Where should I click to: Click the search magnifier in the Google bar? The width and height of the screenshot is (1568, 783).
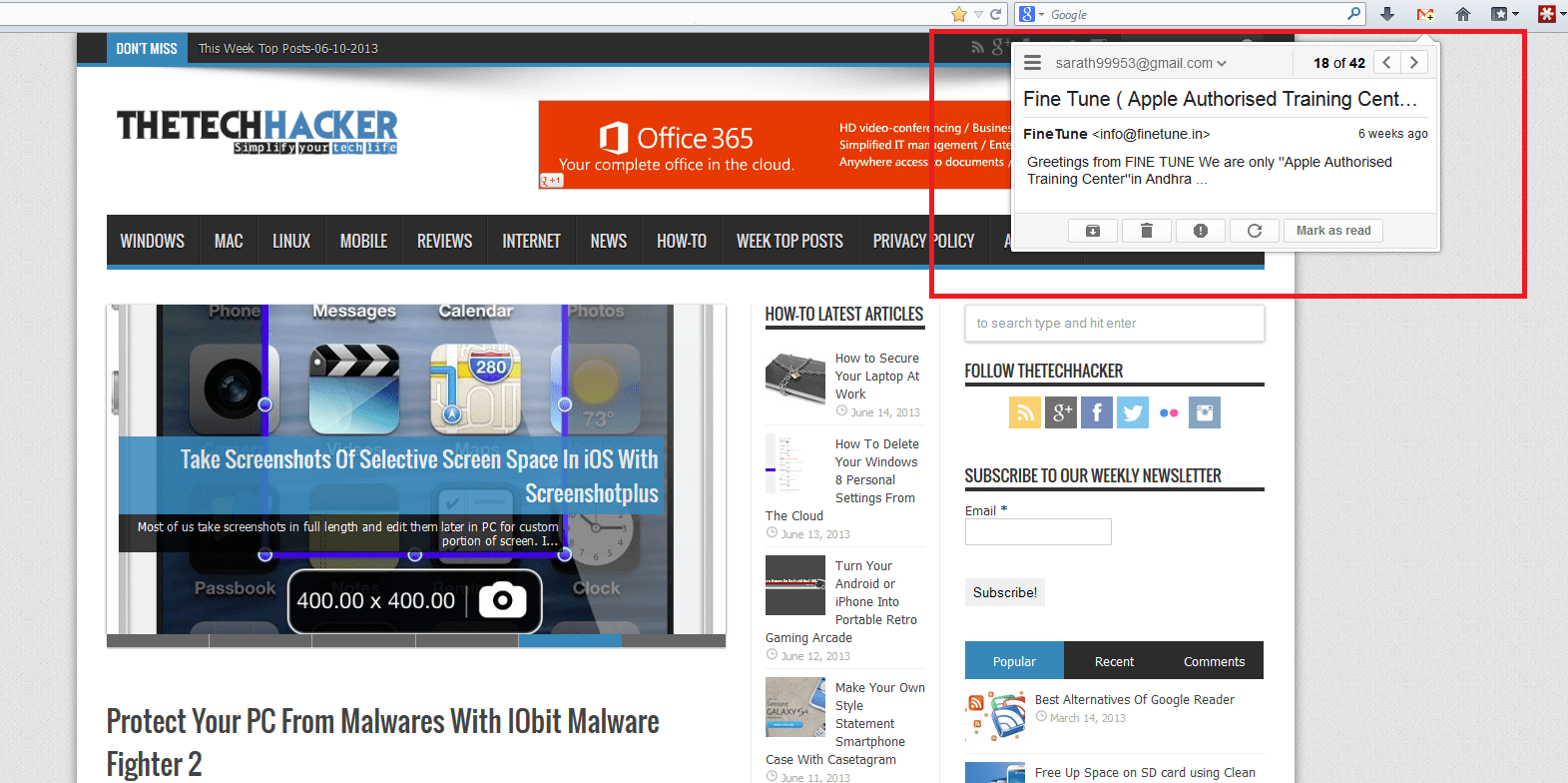tap(1354, 14)
